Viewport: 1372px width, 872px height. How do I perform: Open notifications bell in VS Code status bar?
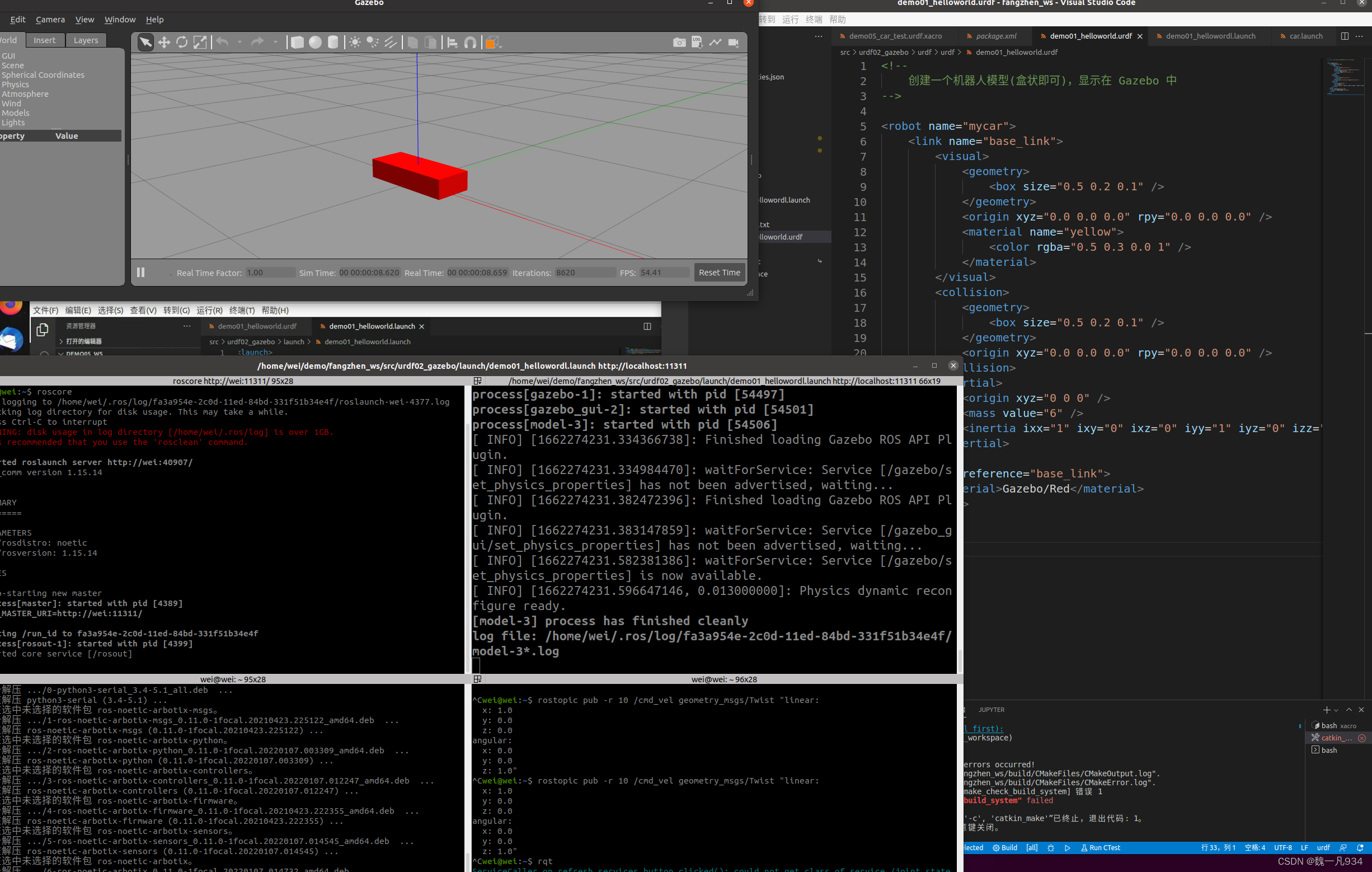[x=1360, y=847]
